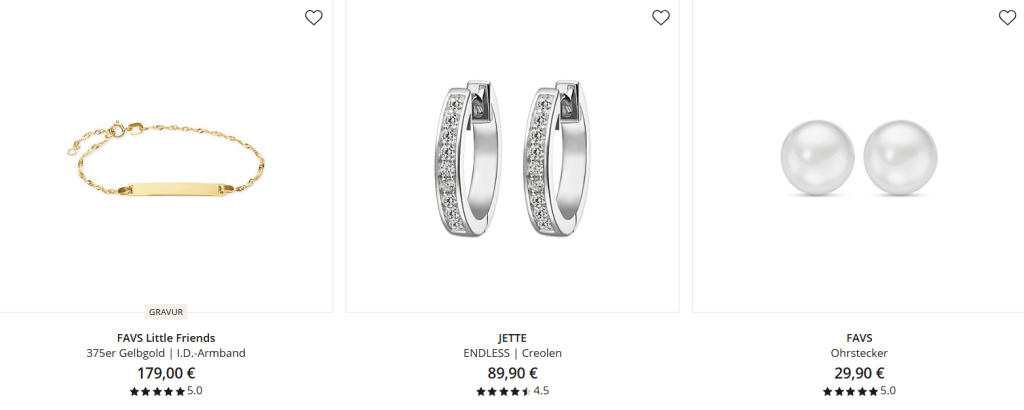Screen dimensions: 1024x410
Task: Click the 29,90 € price
Action: pyautogui.click(x=859, y=373)
